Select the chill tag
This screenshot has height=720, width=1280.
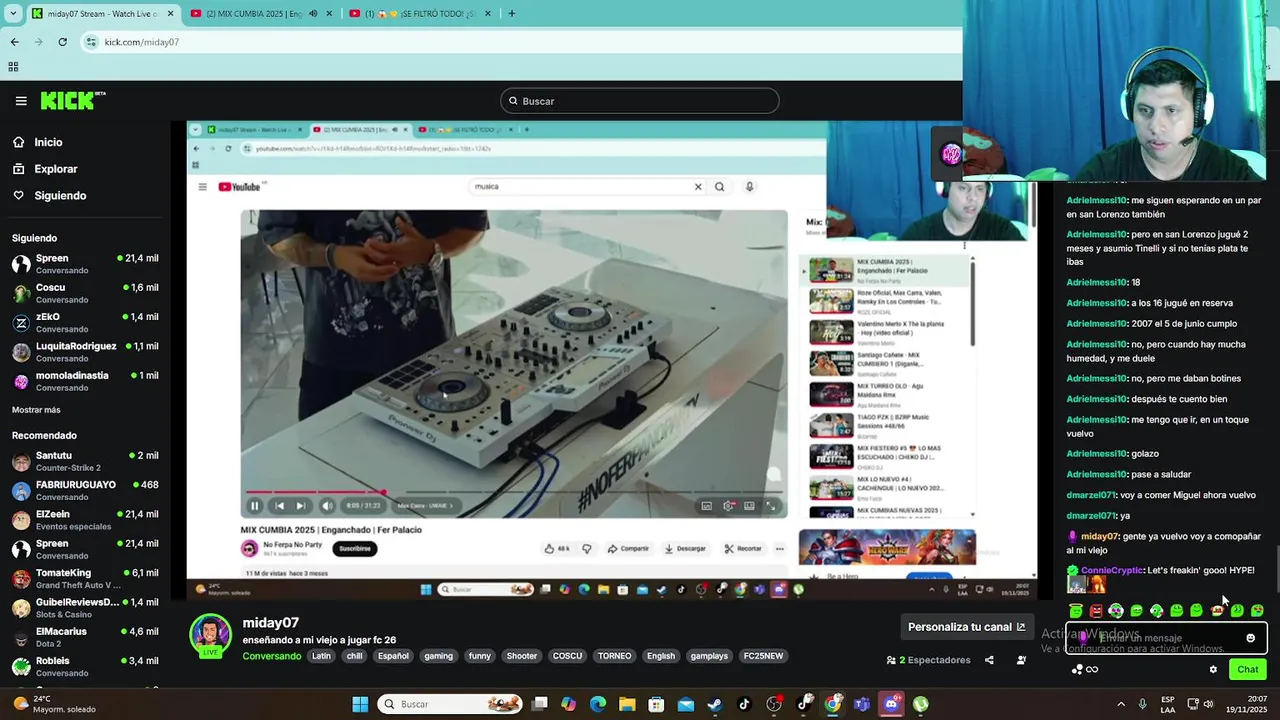tap(354, 656)
